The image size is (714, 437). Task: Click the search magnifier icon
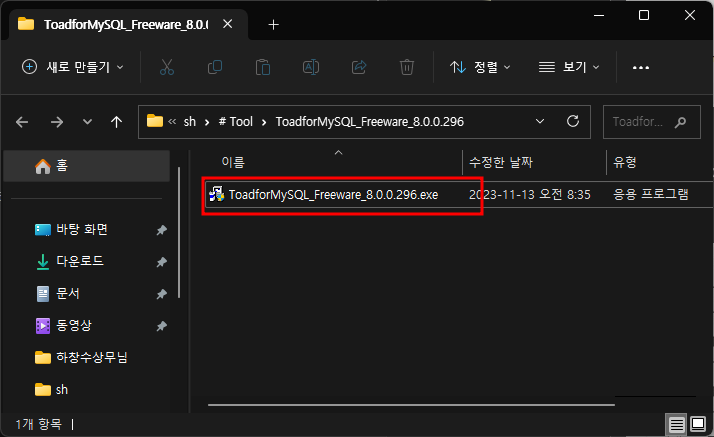click(x=680, y=122)
